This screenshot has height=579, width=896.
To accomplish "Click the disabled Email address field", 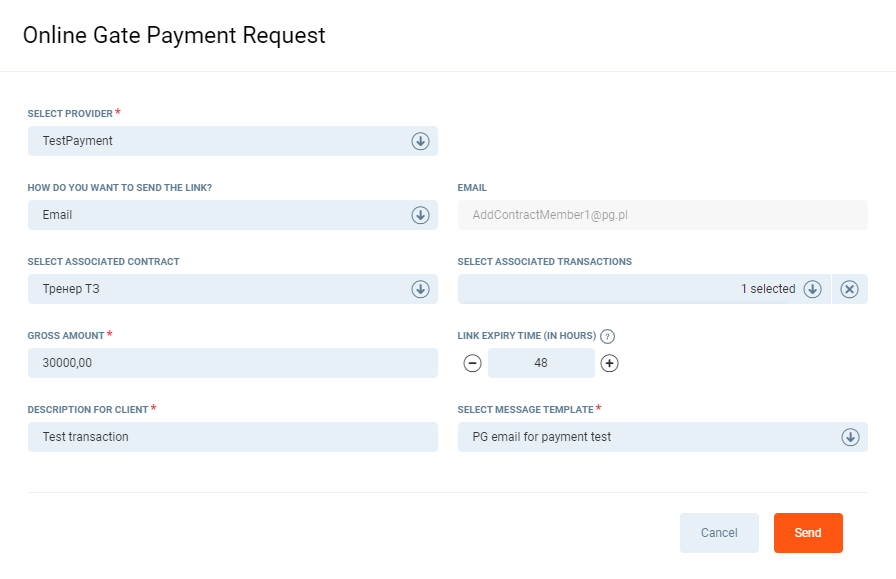I will point(662,215).
